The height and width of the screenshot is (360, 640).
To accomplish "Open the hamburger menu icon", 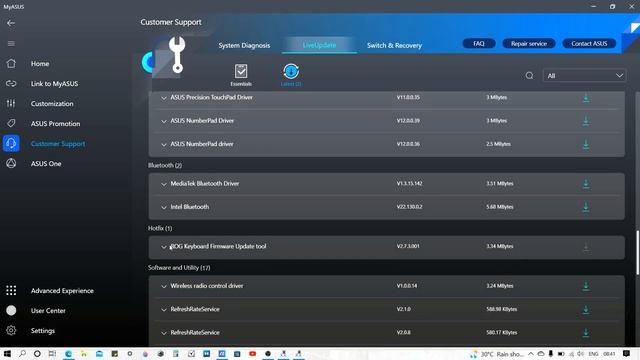I will pyautogui.click(x=11, y=43).
